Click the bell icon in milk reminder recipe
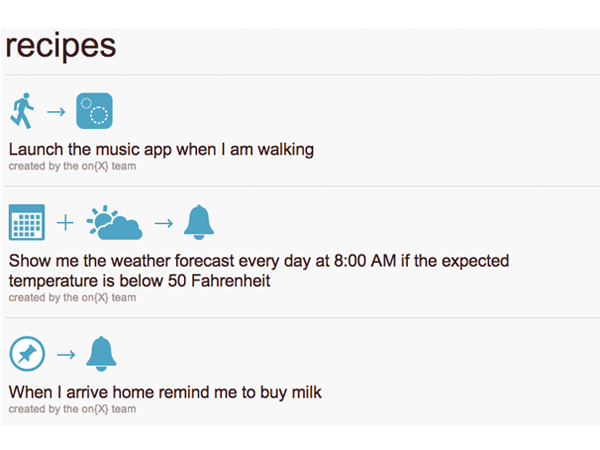Screen dimensions: 600x450 coord(101,354)
